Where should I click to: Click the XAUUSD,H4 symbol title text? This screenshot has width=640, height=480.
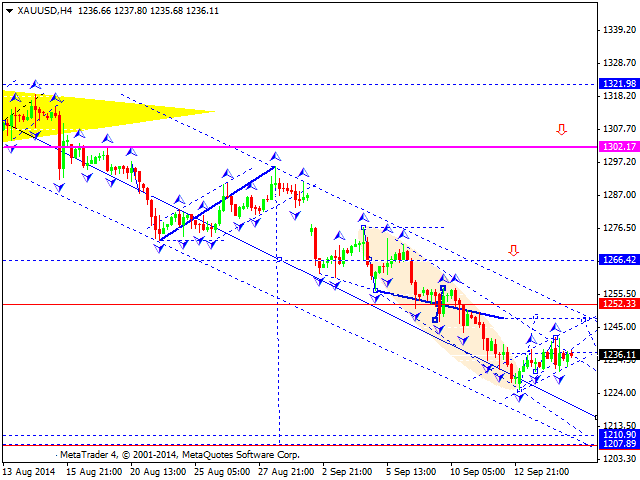[45, 11]
